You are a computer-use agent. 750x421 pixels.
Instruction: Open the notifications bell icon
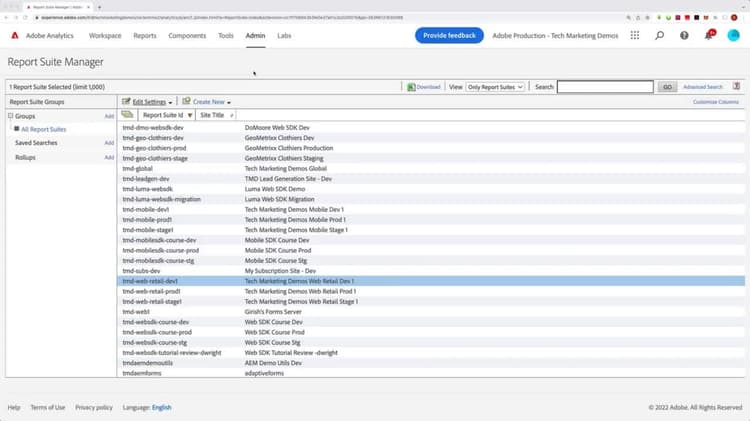[x=709, y=35]
